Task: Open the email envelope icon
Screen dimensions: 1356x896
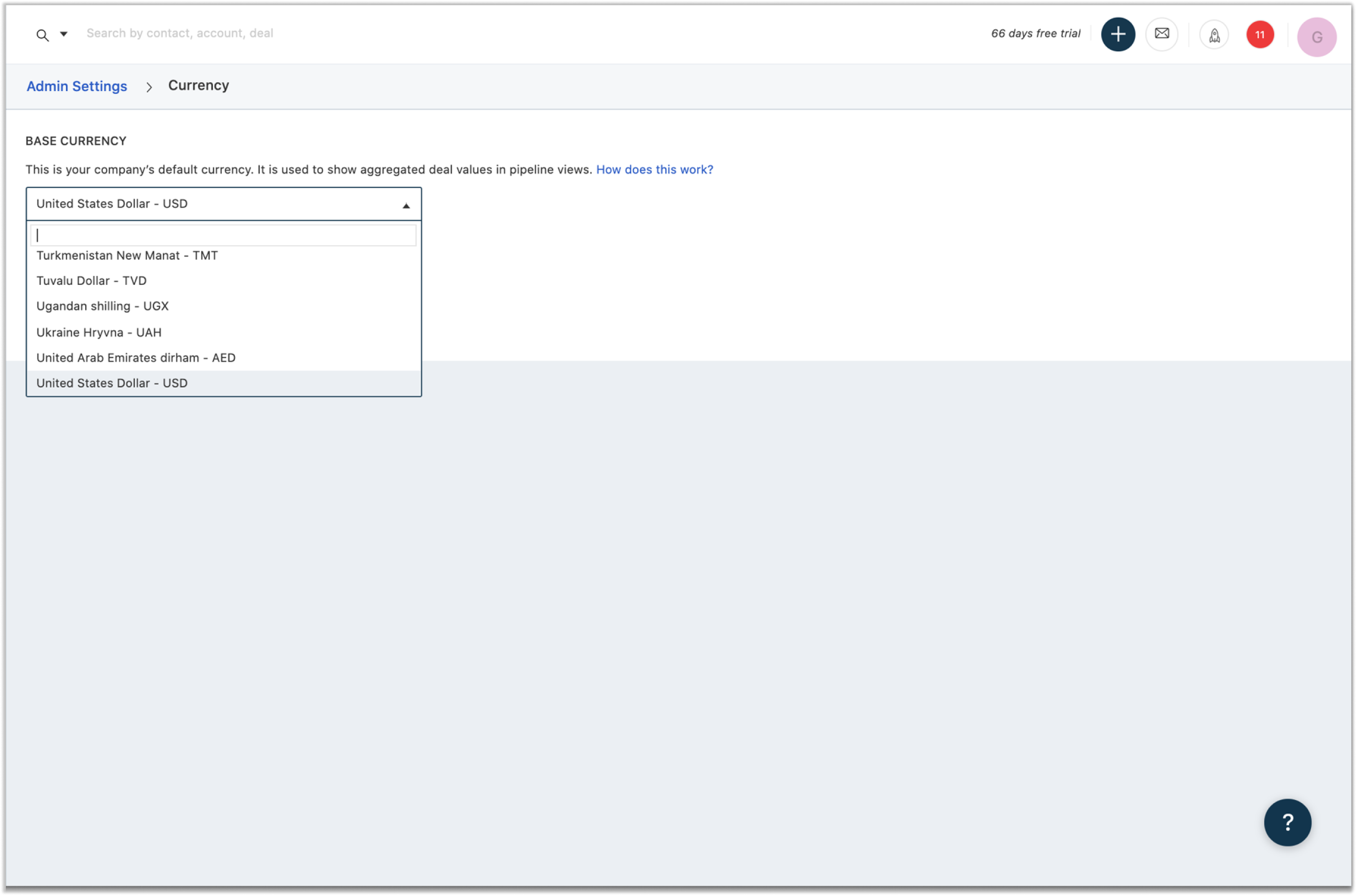Action: 1161,34
